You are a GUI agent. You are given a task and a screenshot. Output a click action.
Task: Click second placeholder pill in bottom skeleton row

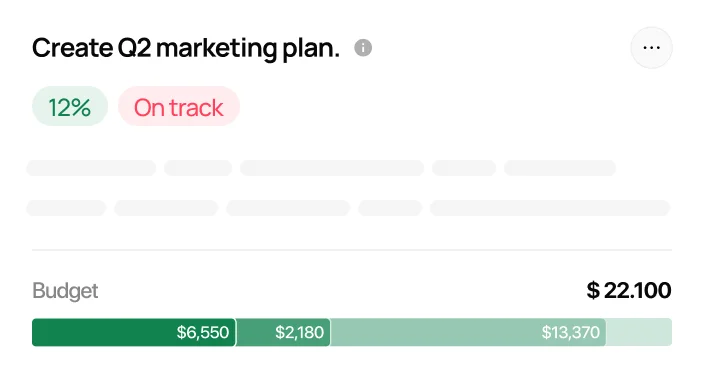(x=166, y=208)
